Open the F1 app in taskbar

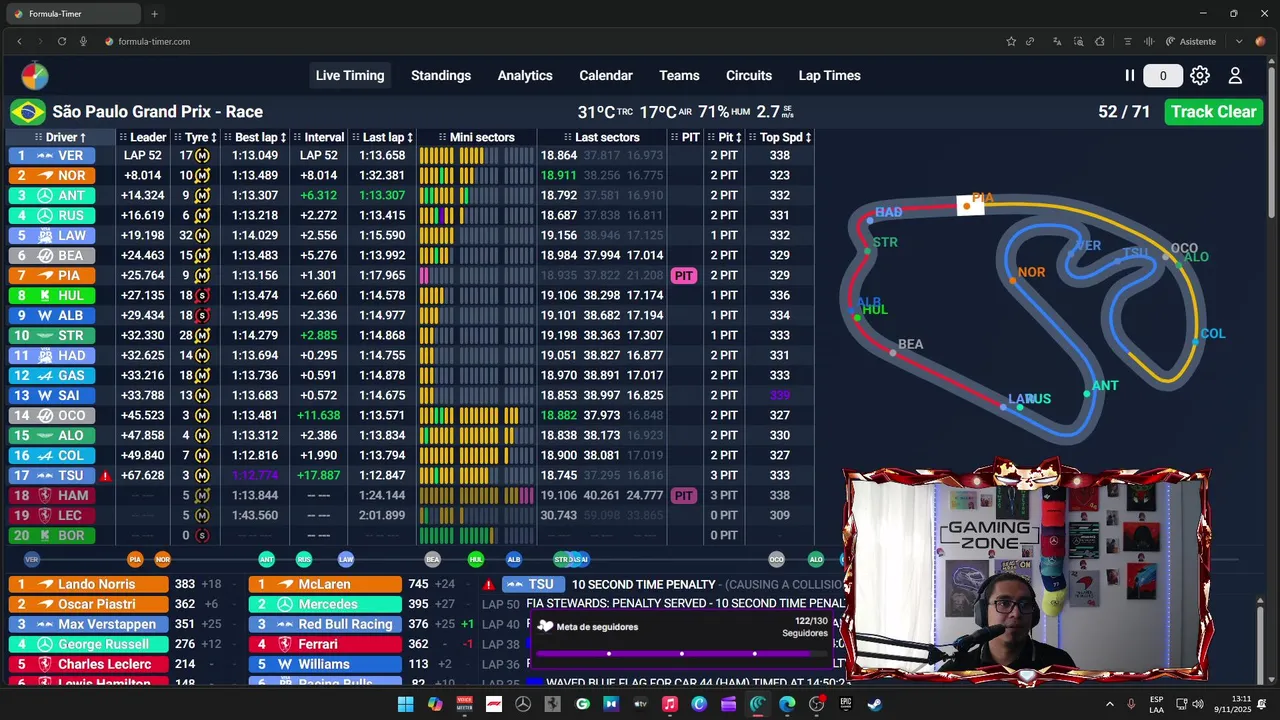click(493, 704)
